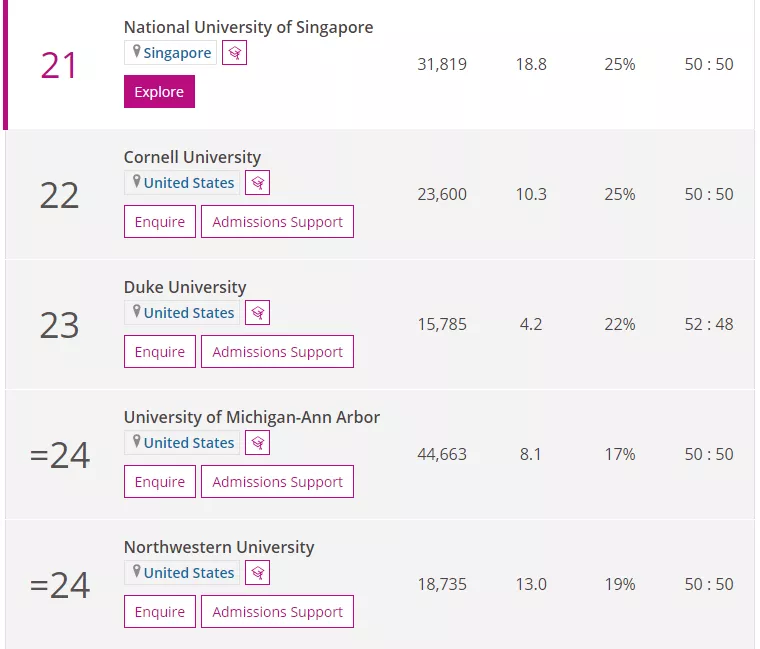
Task: Click graduation cap icon for Duke University
Action: 258,313
